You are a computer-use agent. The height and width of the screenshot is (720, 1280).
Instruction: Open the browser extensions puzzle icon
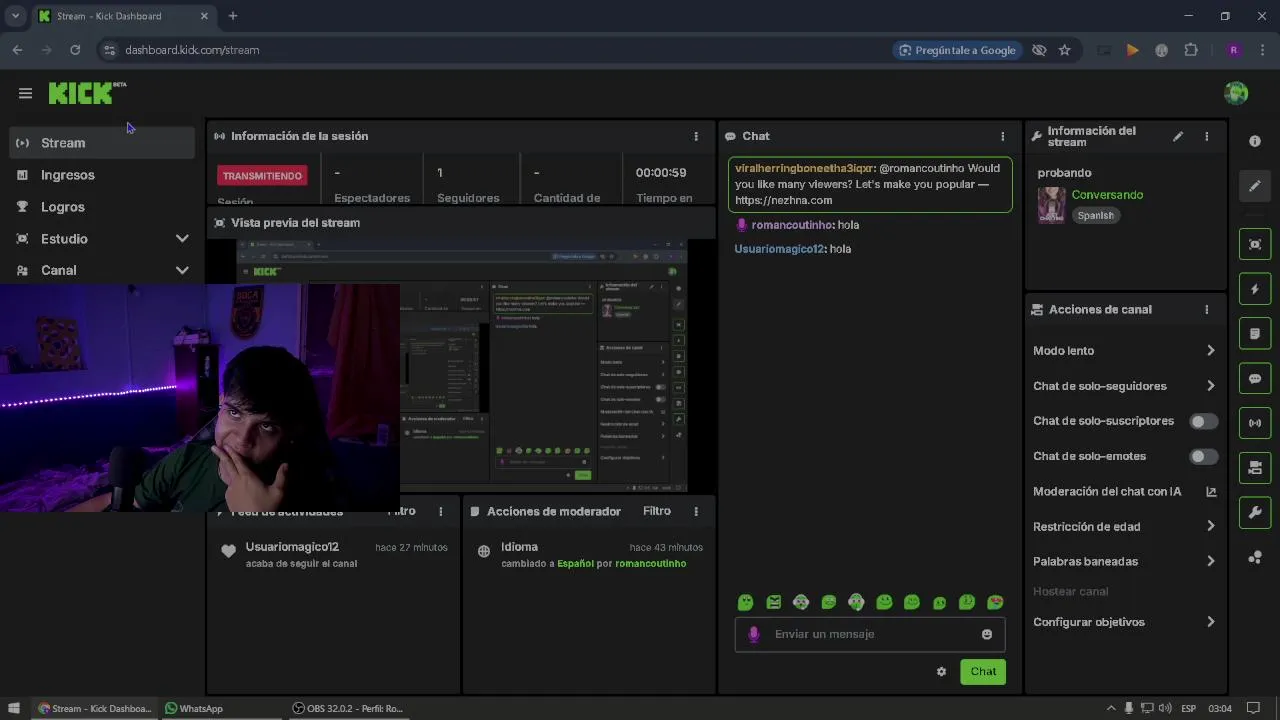pos(1190,50)
